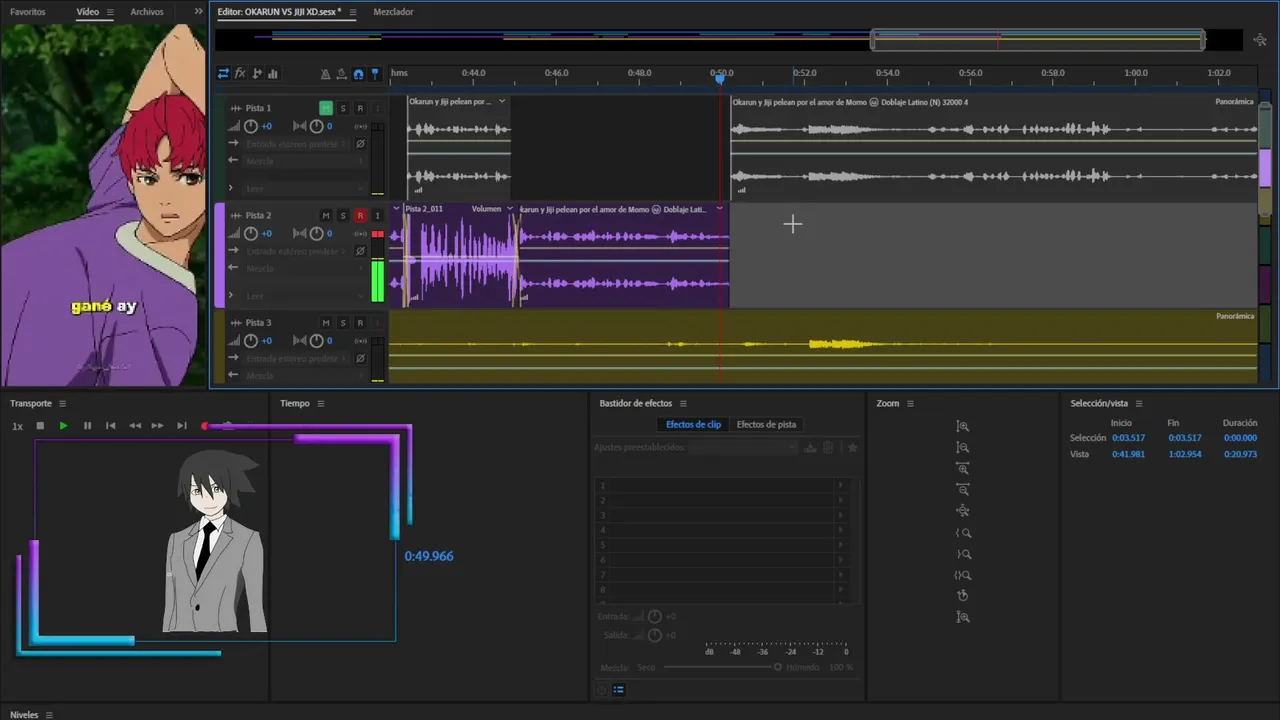1280x720 pixels.
Task: Switch to the Favoritos panel tab
Action: pos(28,12)
